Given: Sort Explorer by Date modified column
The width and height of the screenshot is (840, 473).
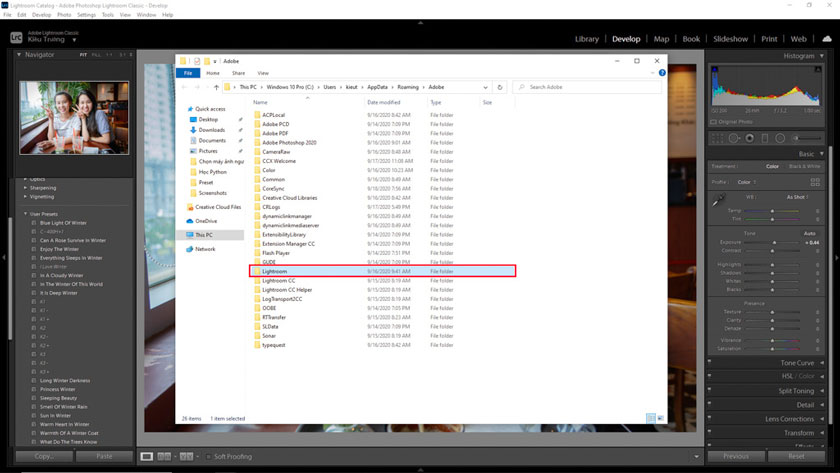Looking at the screenshot, I should pos(384,102).
